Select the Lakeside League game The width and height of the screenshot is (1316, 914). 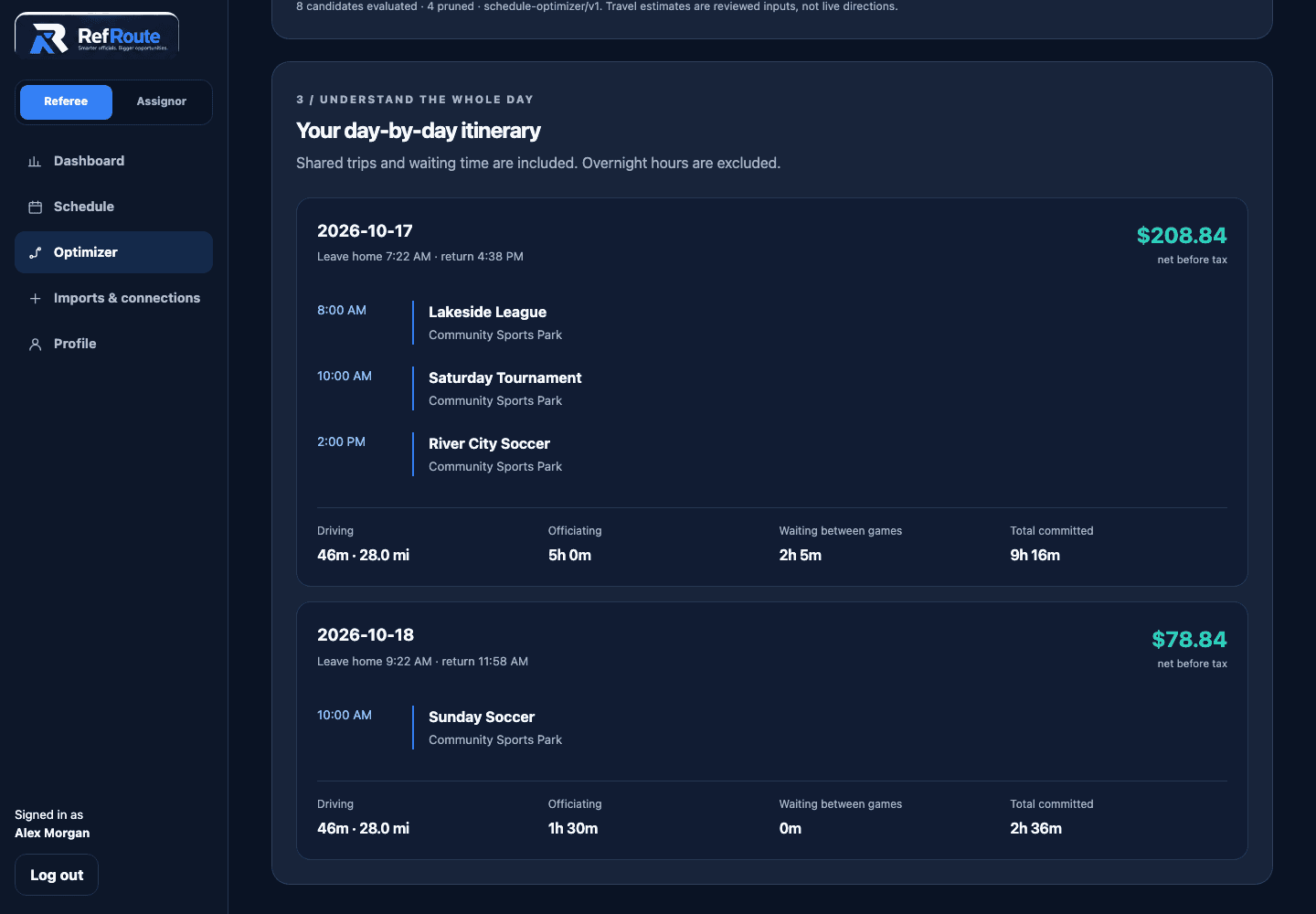click(487, 313)
